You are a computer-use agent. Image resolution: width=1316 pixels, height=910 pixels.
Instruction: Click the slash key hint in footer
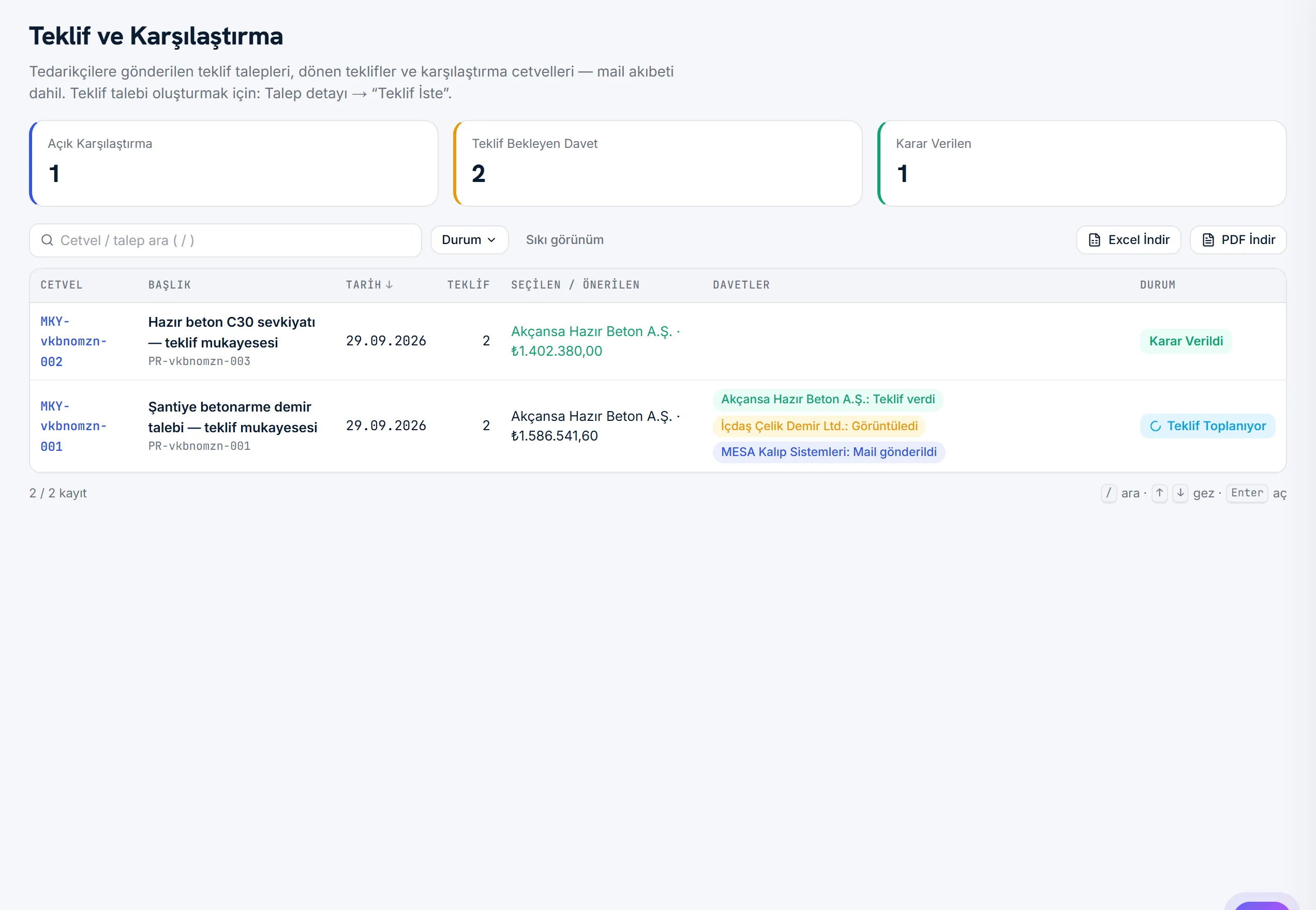(1108, 493)
